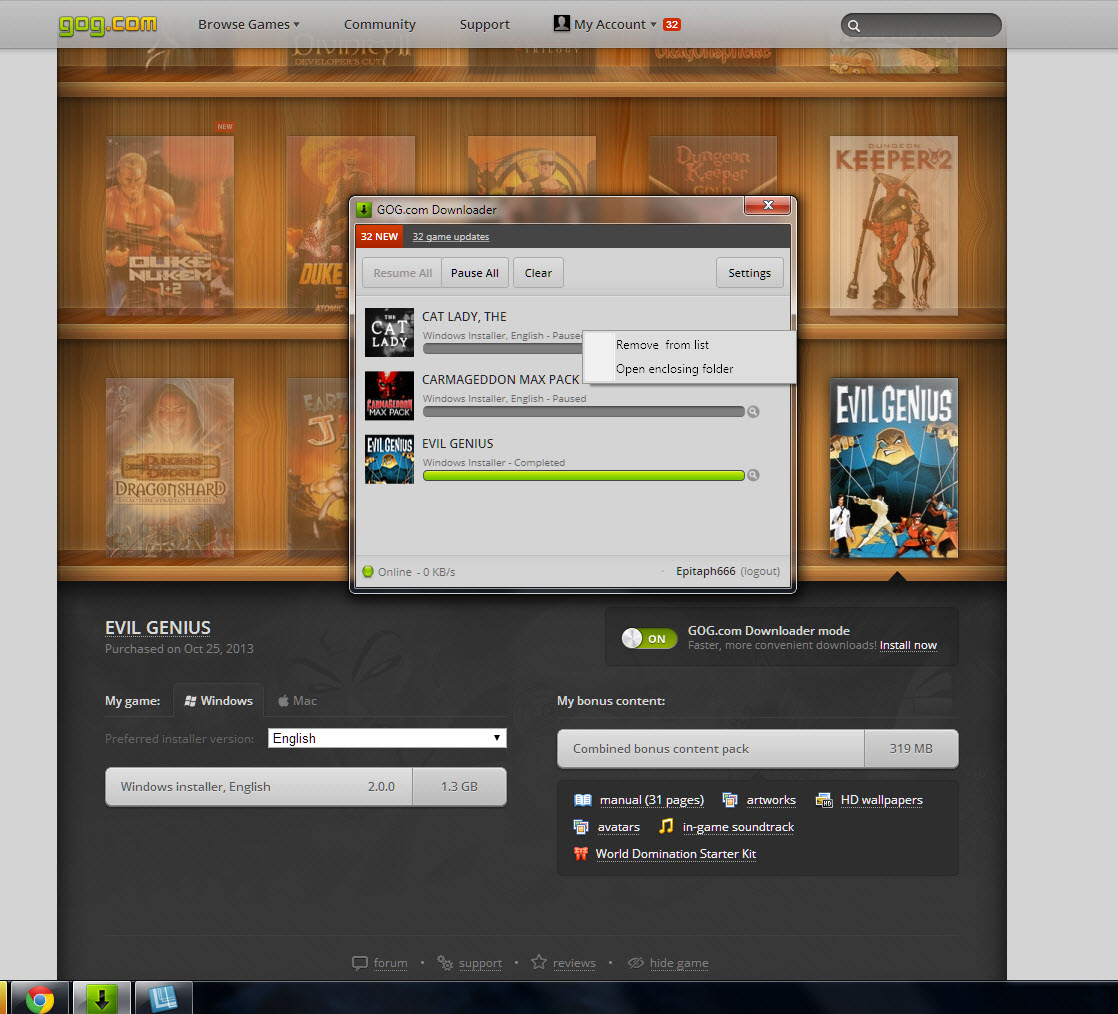The image size is (1118, 1014).
Task: Select Open enclosing folder
Action: [x=689, y=369]
